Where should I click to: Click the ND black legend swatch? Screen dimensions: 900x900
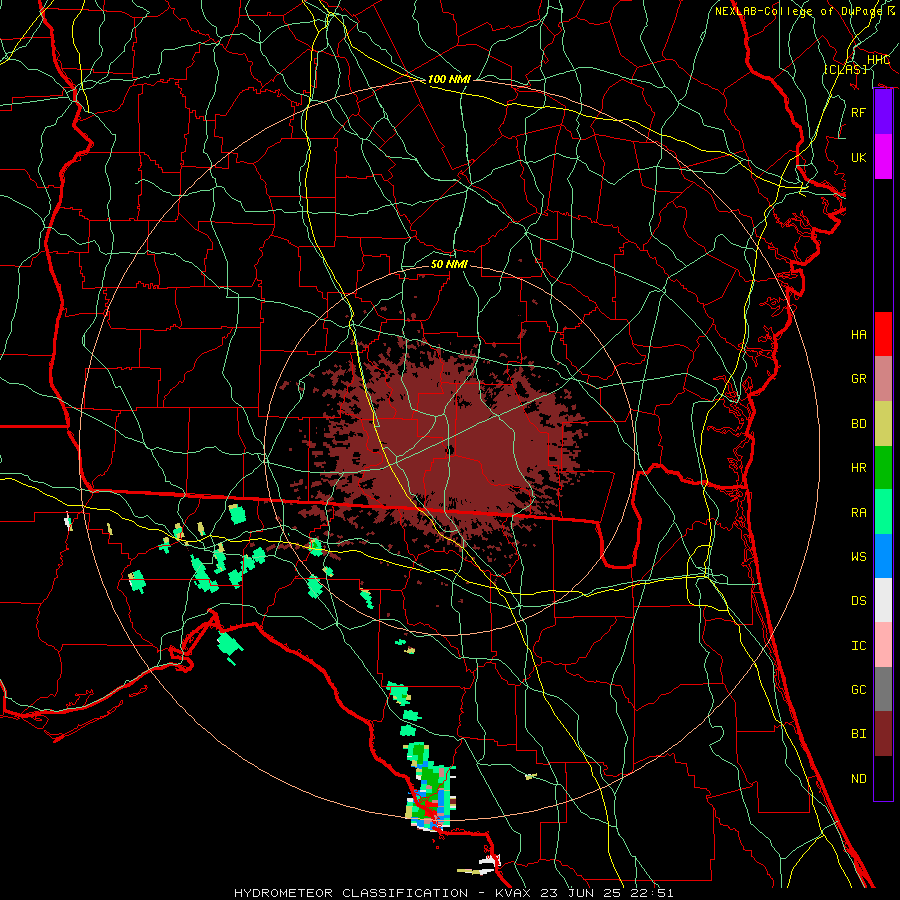coord(883,778)
